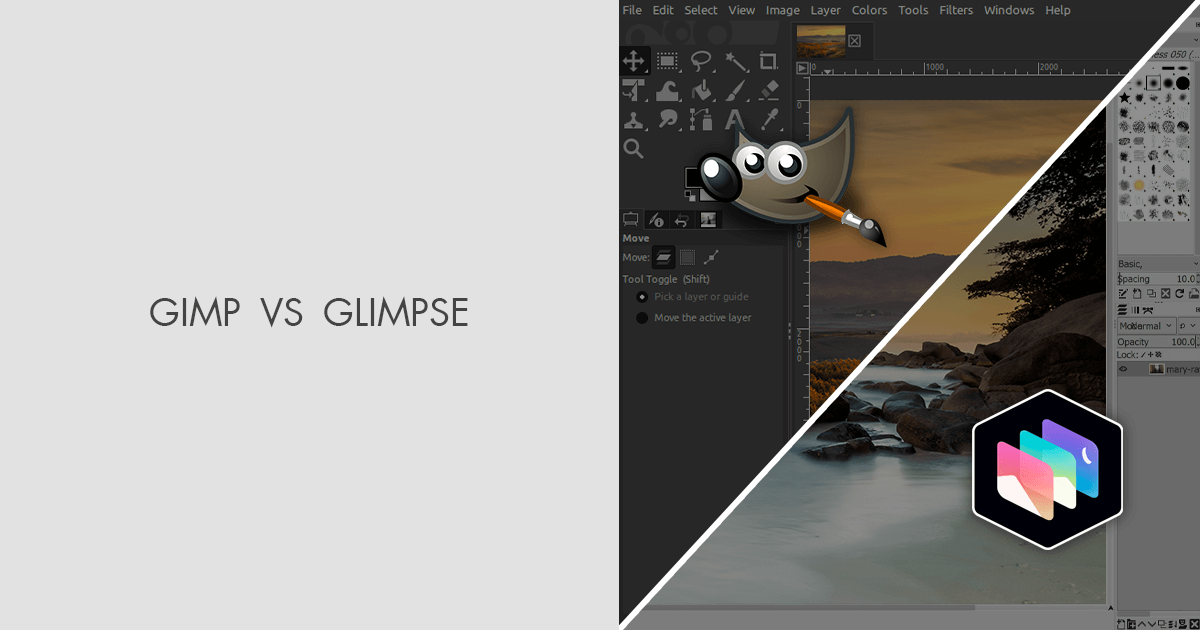
Task: Select 'Pick a layer or guide' option
Action: [x=692, y=297]
